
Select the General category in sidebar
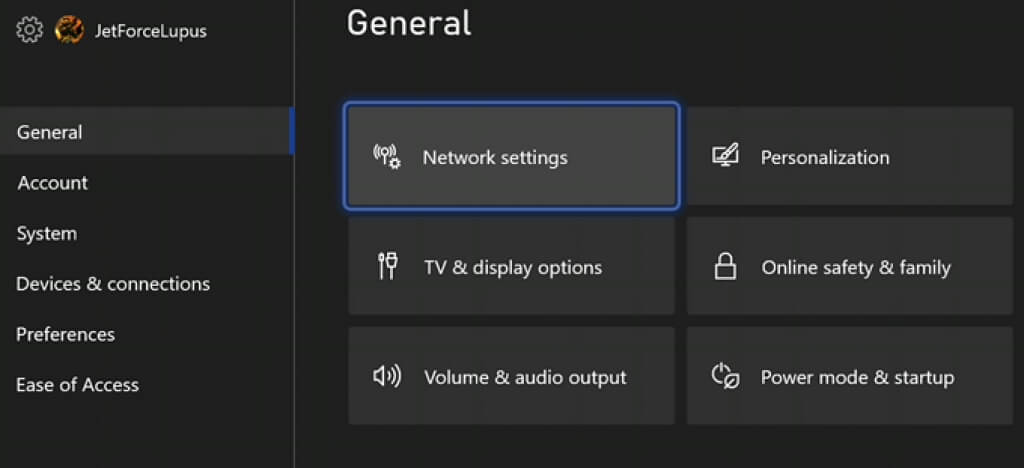coord(50,132)
